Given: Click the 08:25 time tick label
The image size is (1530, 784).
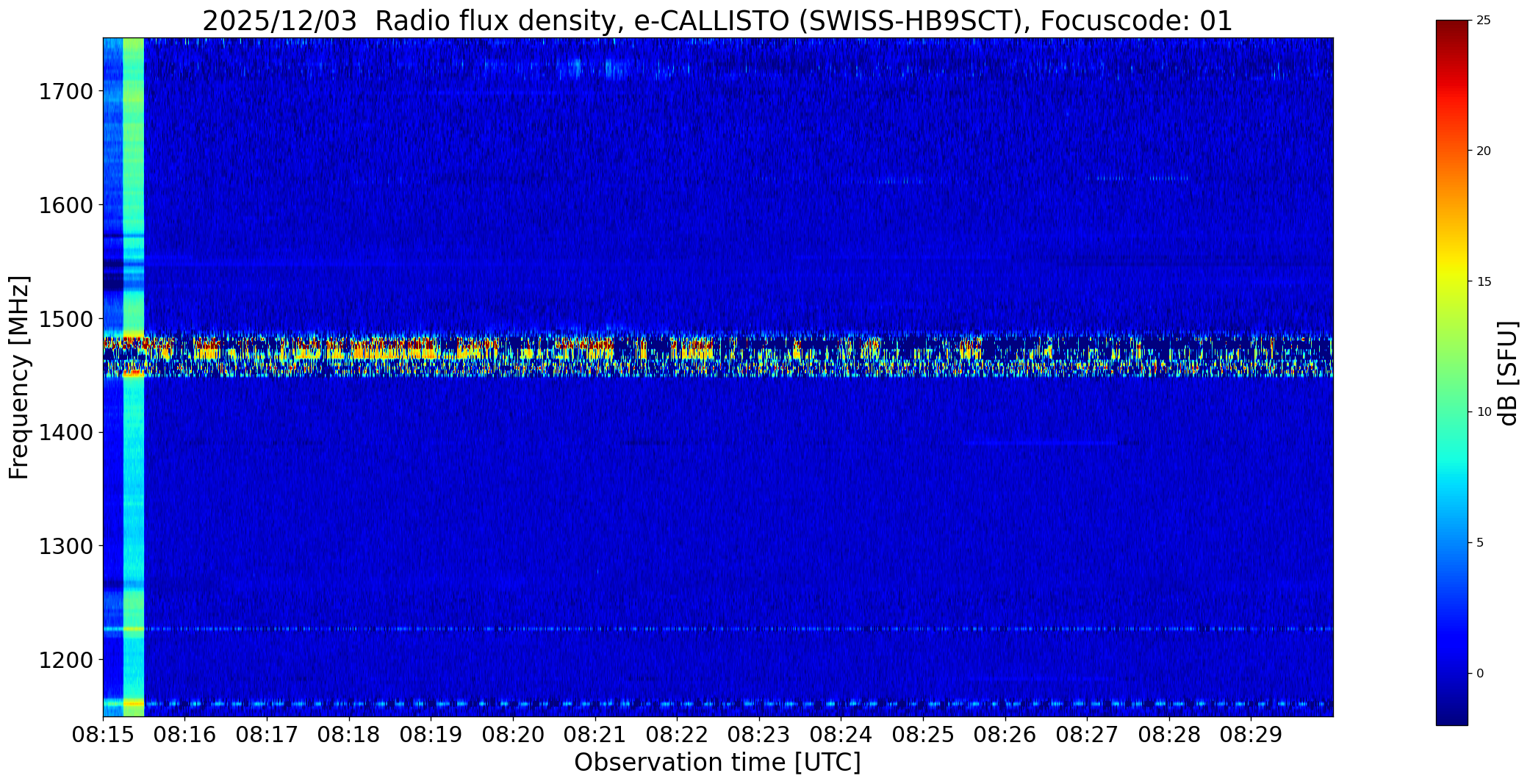Looking at the screenshot, I should tap(923, 735).
